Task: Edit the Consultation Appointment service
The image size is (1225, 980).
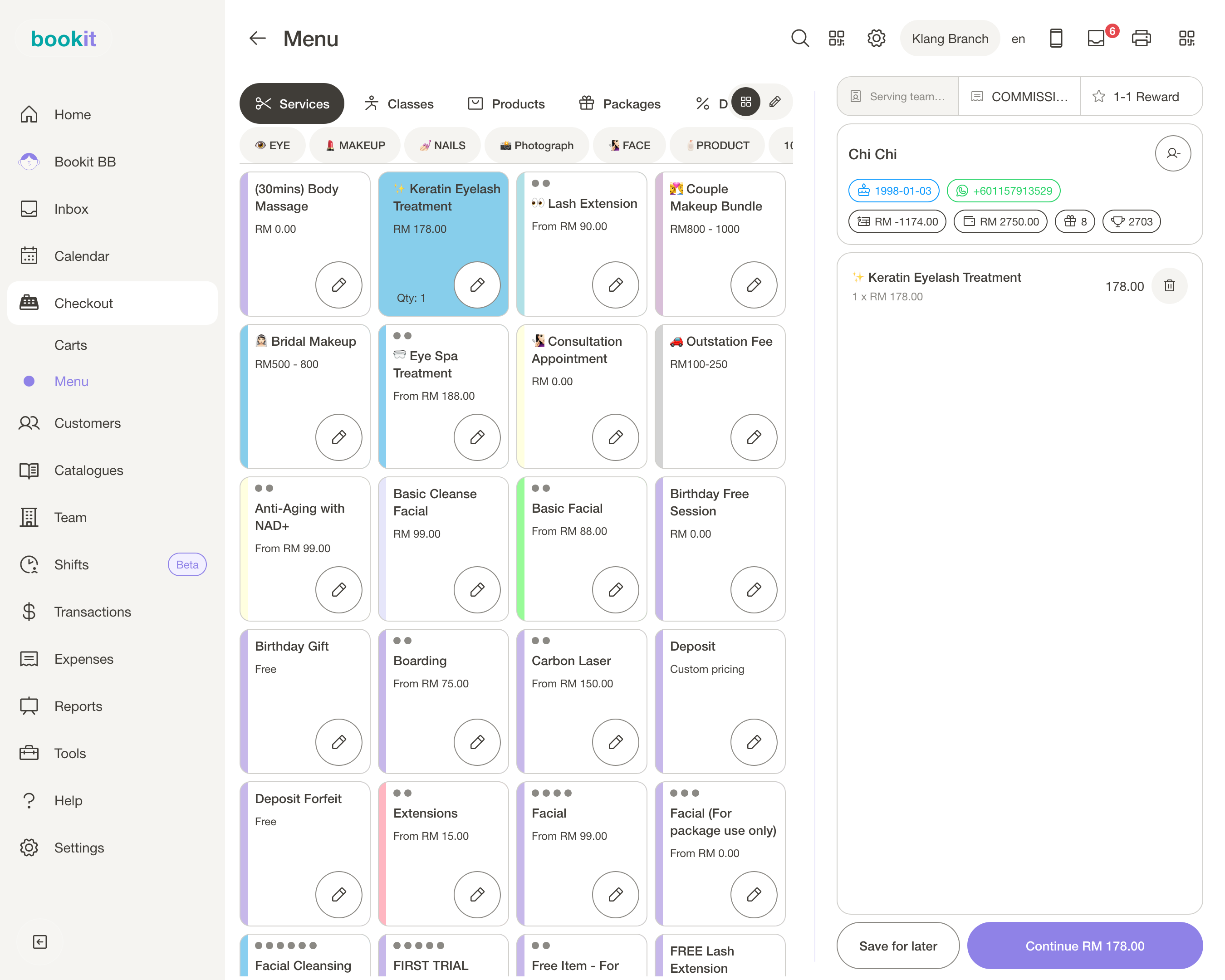Action: click(x=615, y=437)
